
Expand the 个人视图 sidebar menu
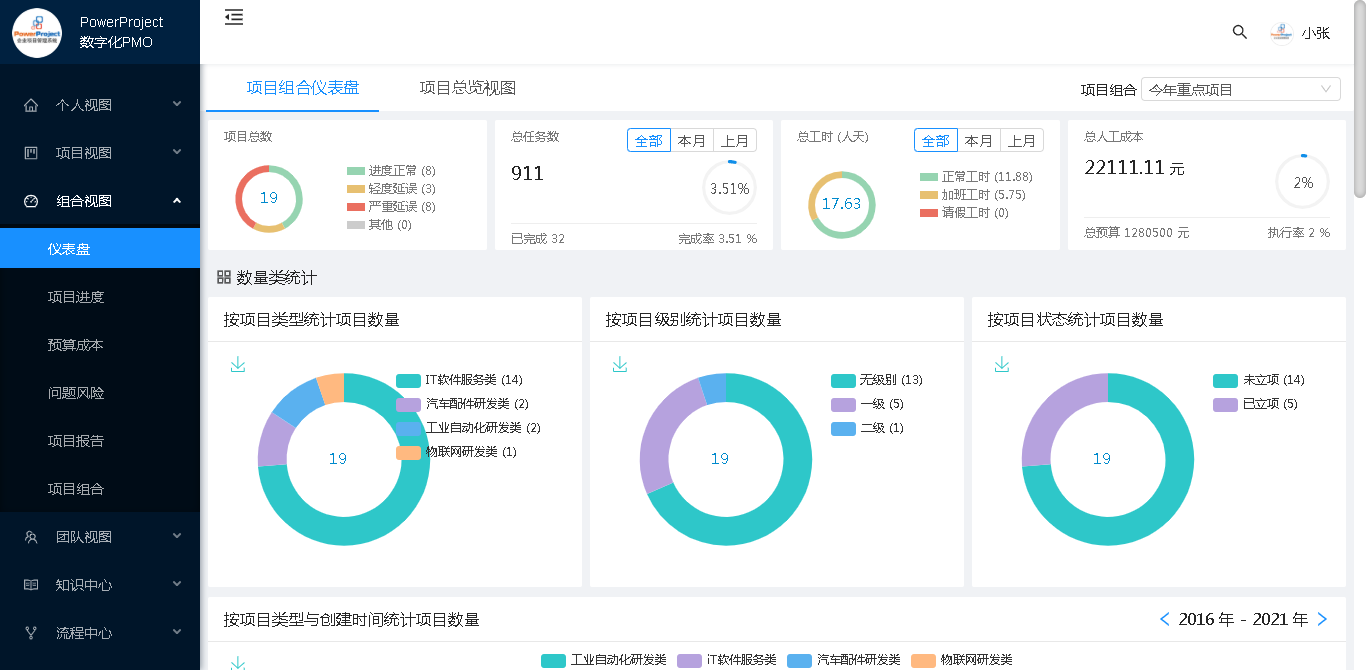click(100, 105)
